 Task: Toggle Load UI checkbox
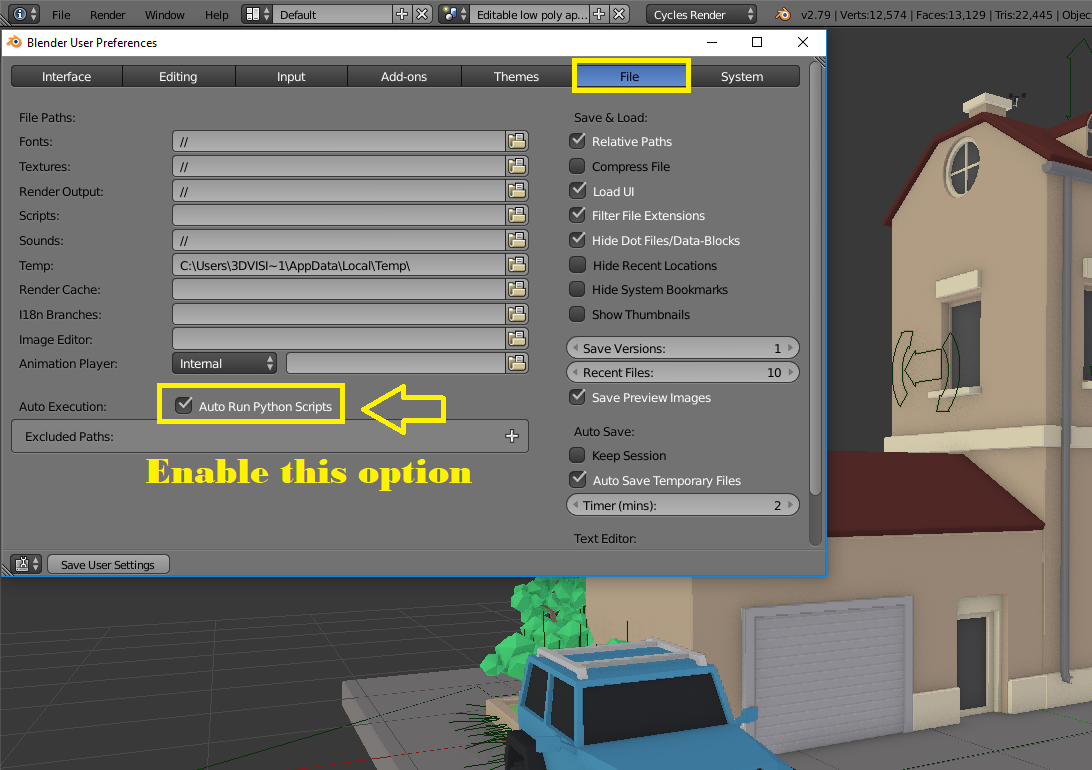click(x=577, y=190)
